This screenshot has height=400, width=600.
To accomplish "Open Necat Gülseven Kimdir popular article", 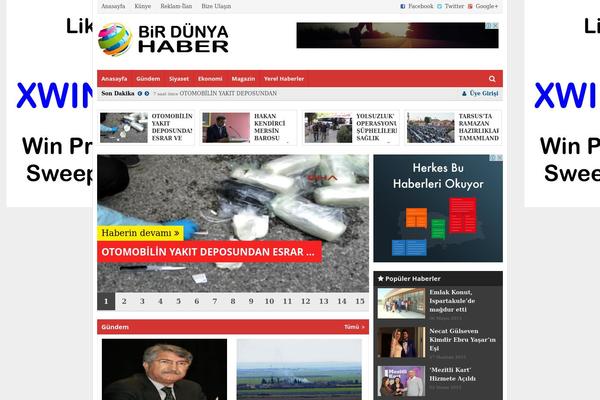I will click(462, 340).
